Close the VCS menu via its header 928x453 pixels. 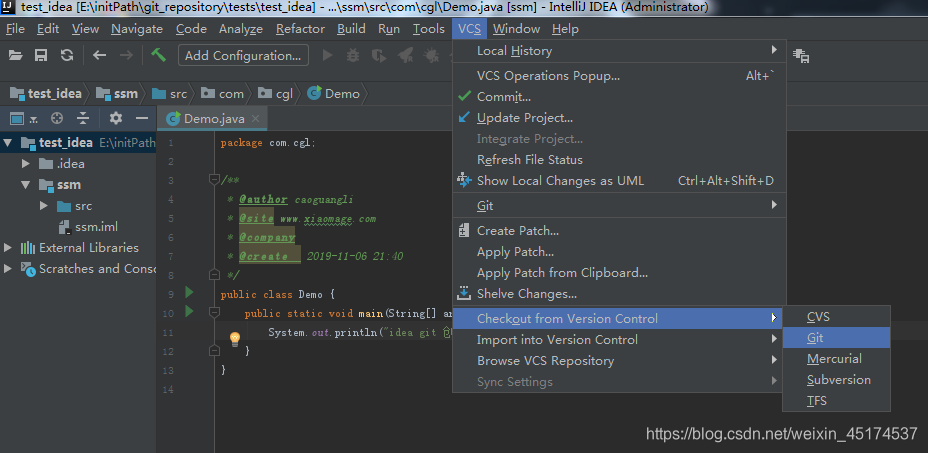469,28
